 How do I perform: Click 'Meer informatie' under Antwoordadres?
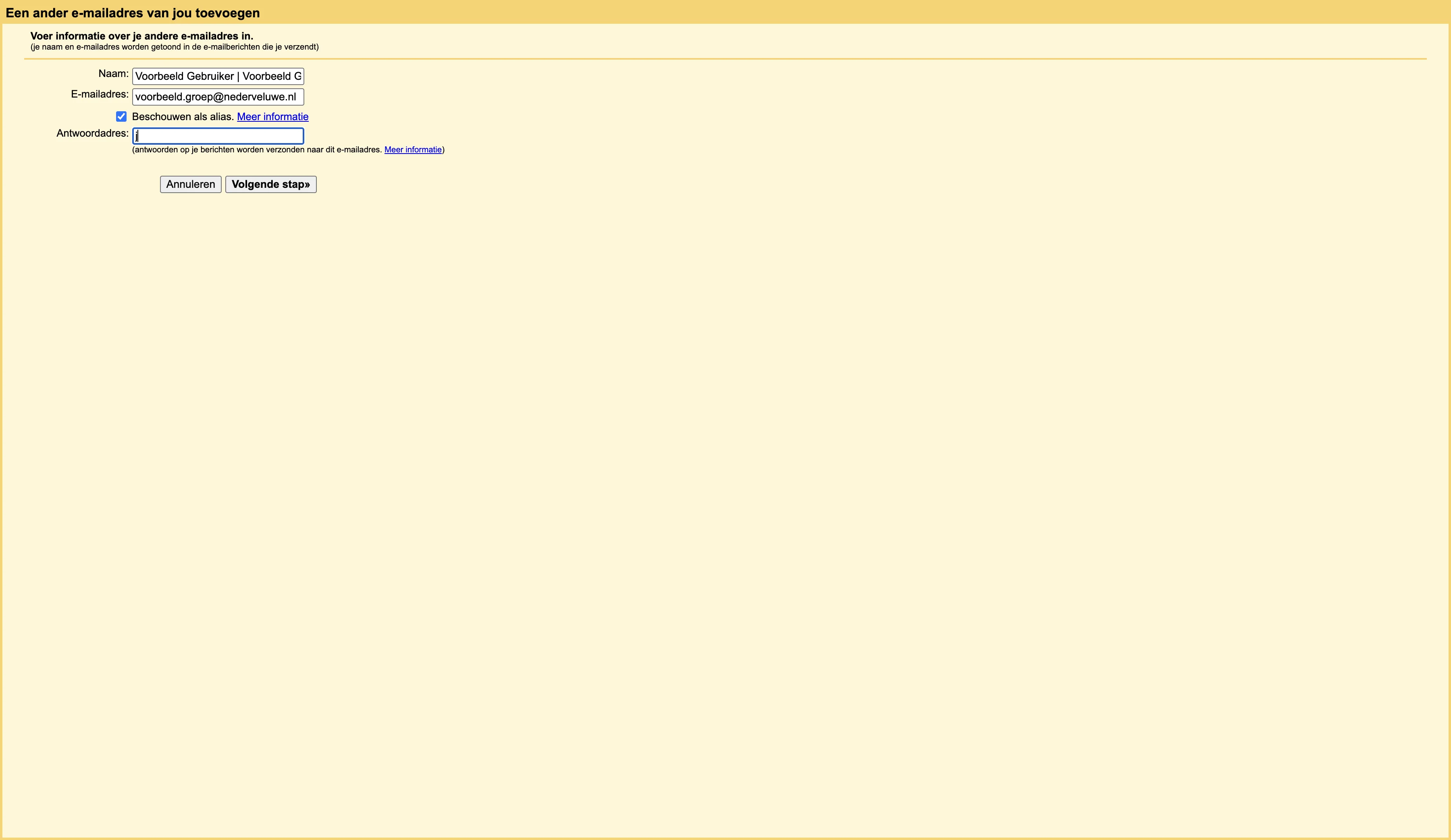pos(412,149)
